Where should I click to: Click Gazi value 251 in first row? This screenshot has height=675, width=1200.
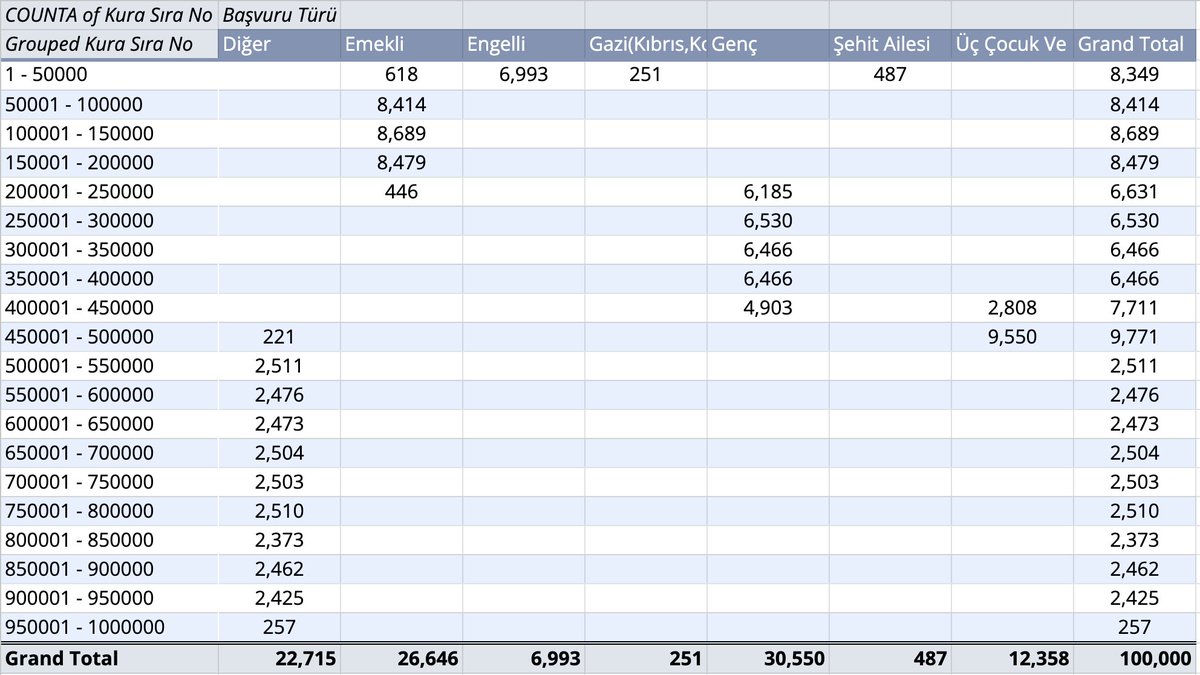pyautogui.click(x=645, y=74)
